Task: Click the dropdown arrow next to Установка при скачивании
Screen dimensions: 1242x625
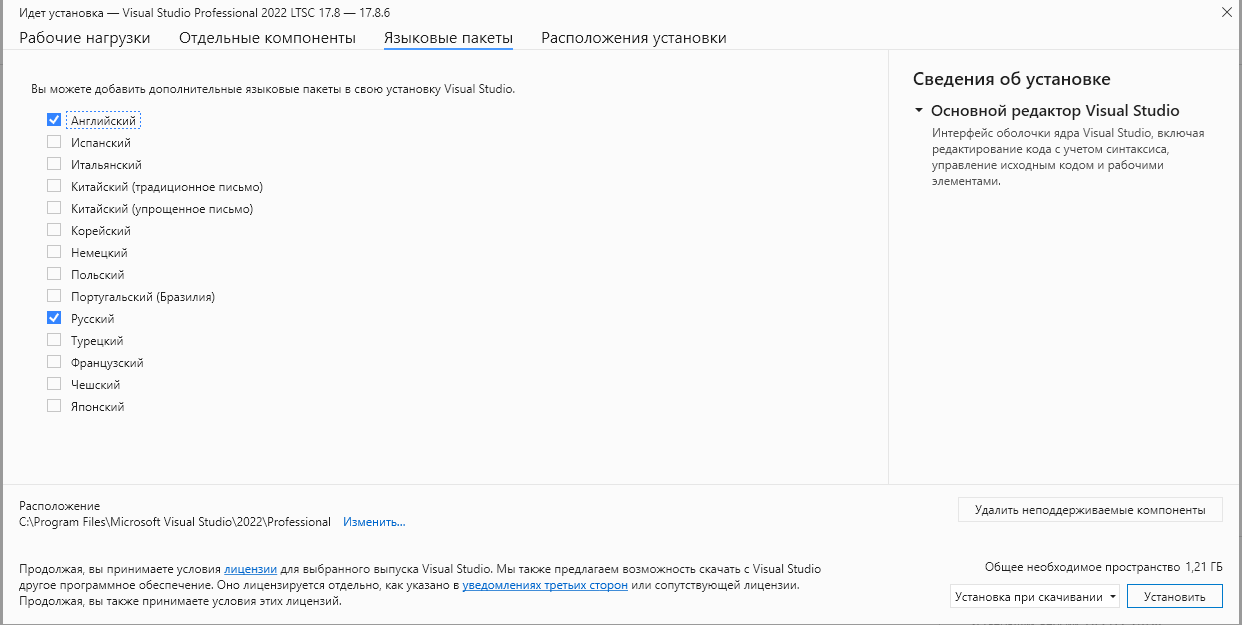Action: coord(1113,597)
